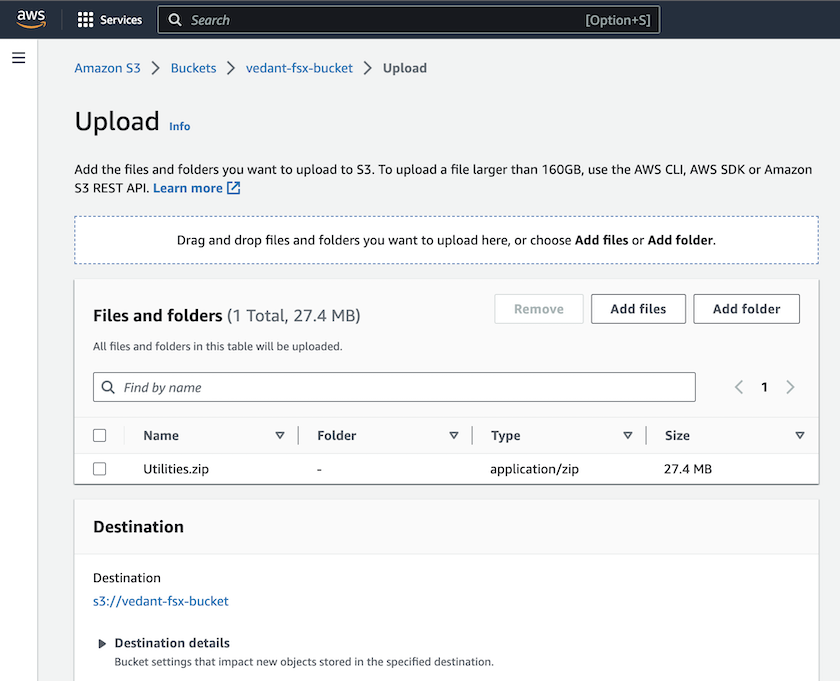Open the Upload Info link
840x681 pixels.
[x=179, y=126]
